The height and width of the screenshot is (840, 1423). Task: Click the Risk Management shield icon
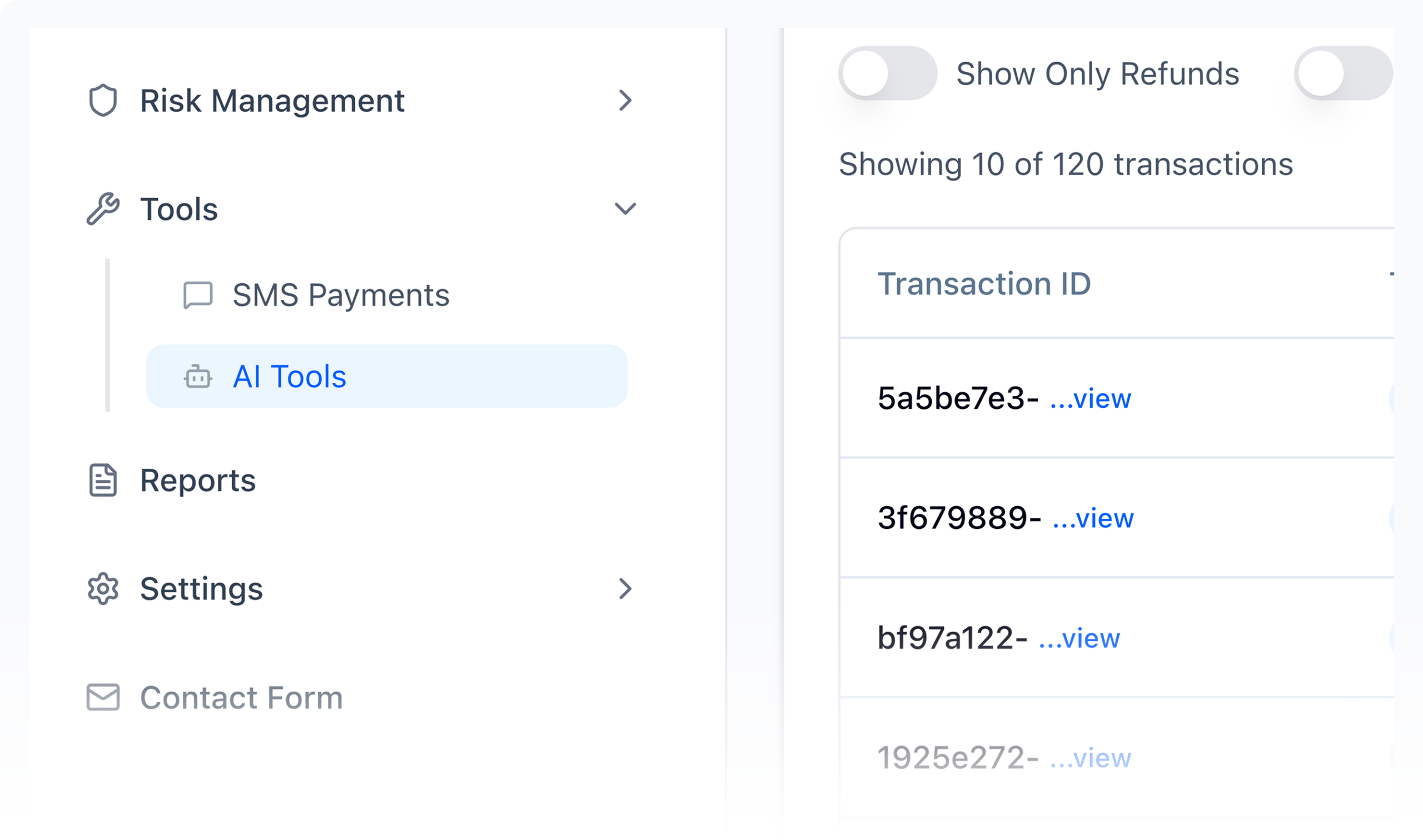[x=103, y=101]
